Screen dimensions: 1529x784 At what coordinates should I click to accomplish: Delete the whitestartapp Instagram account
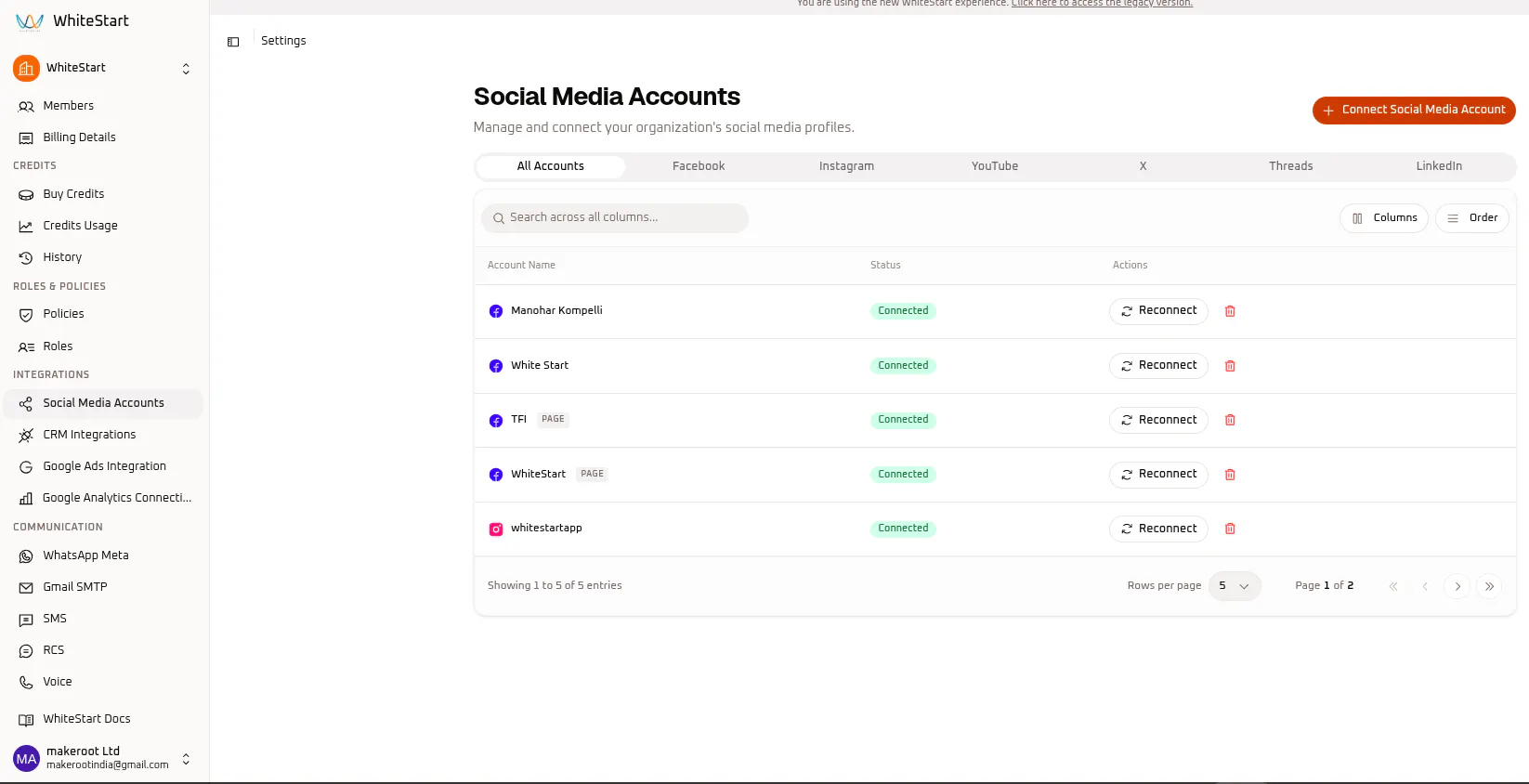pos(1230,529)
